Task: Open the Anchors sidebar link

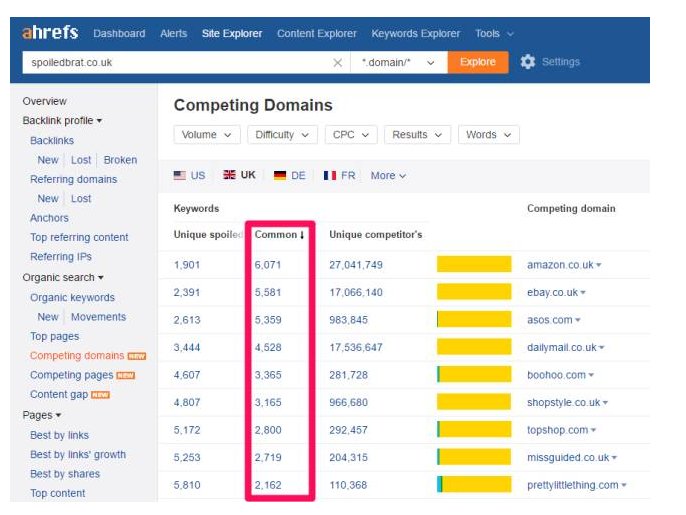Action: 49,218
